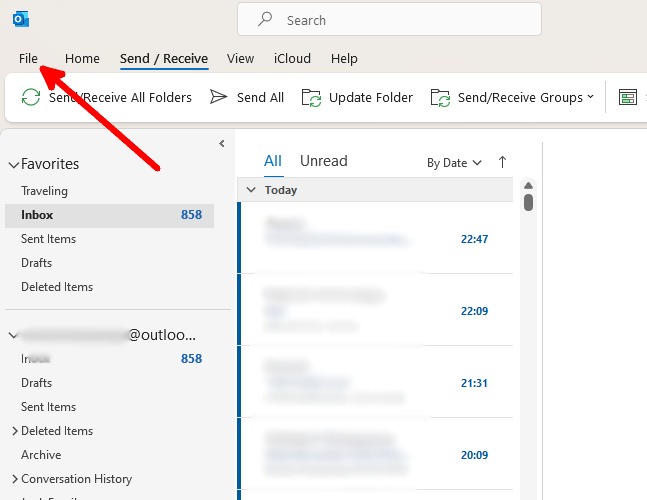Click the progress window icon in ribbon
This screenshot has height=500, width=647.
628,97
